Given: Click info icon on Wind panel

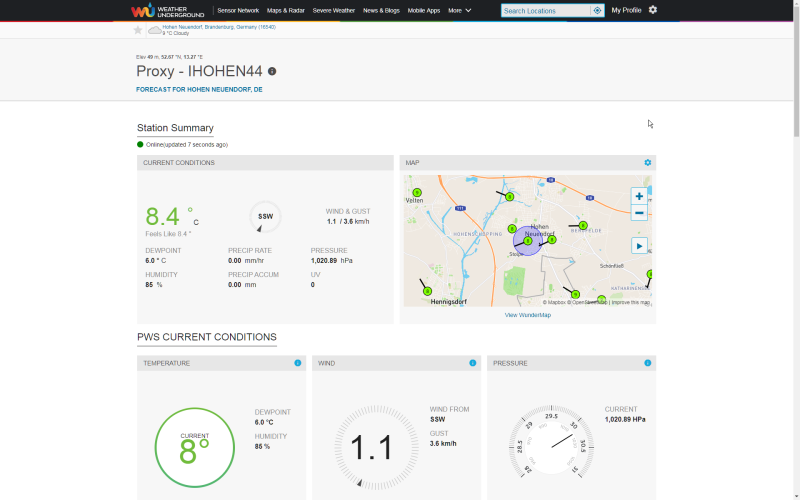Looking at the screenshot, I should 472,363.
